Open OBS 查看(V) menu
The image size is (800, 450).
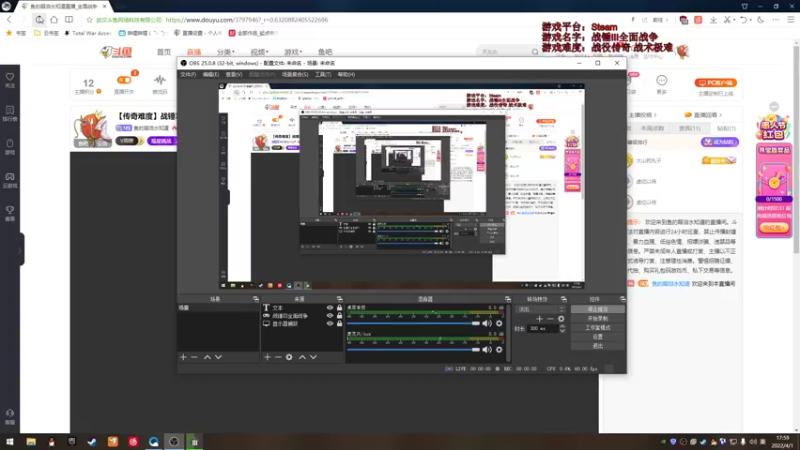pyautogui.click(x=234, y=74)
